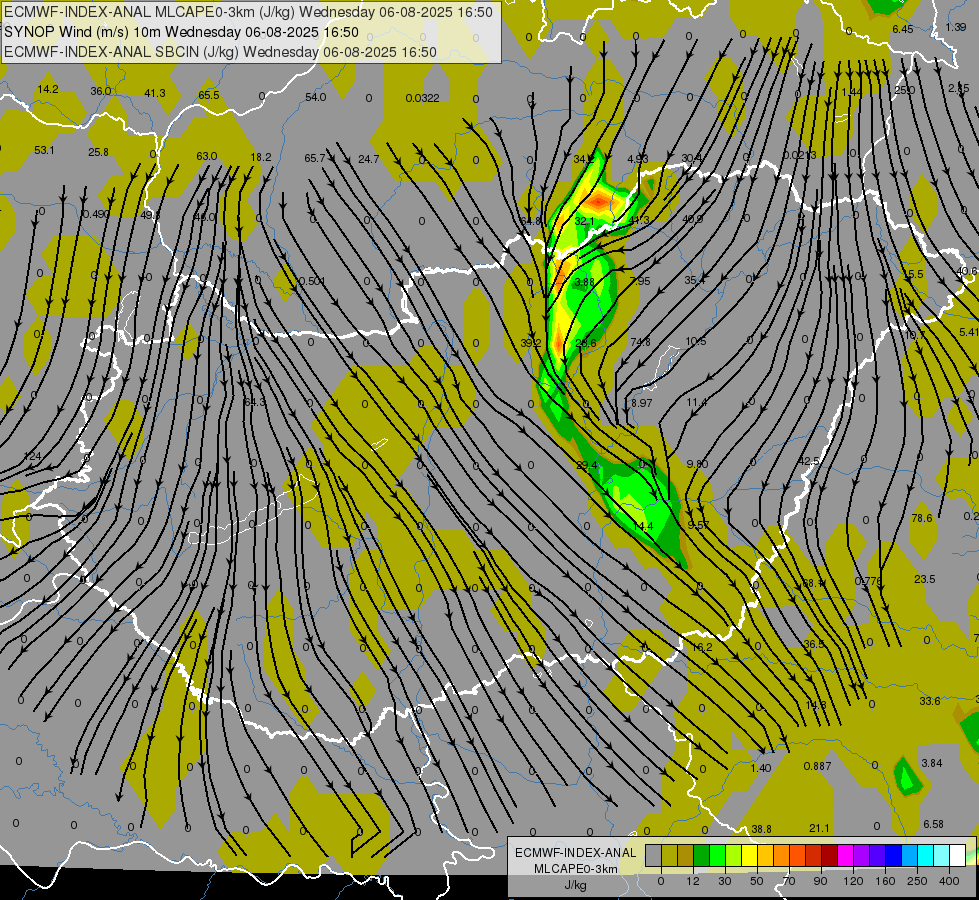Click the map value 53.1
The width and height of the screenshot is (979, 900).
(x=44, y=150)
